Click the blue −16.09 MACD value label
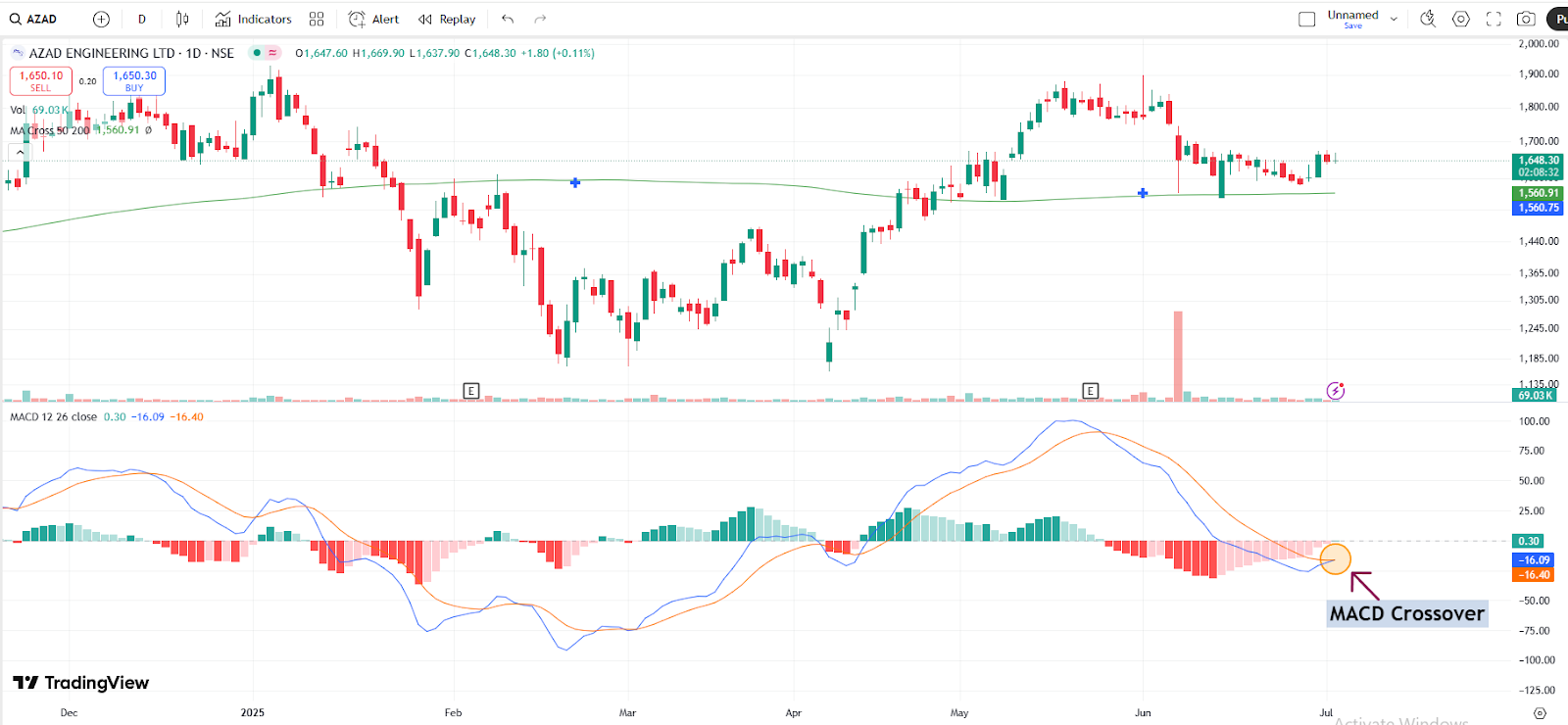1568x725 pixels. tap(1535, 560)
